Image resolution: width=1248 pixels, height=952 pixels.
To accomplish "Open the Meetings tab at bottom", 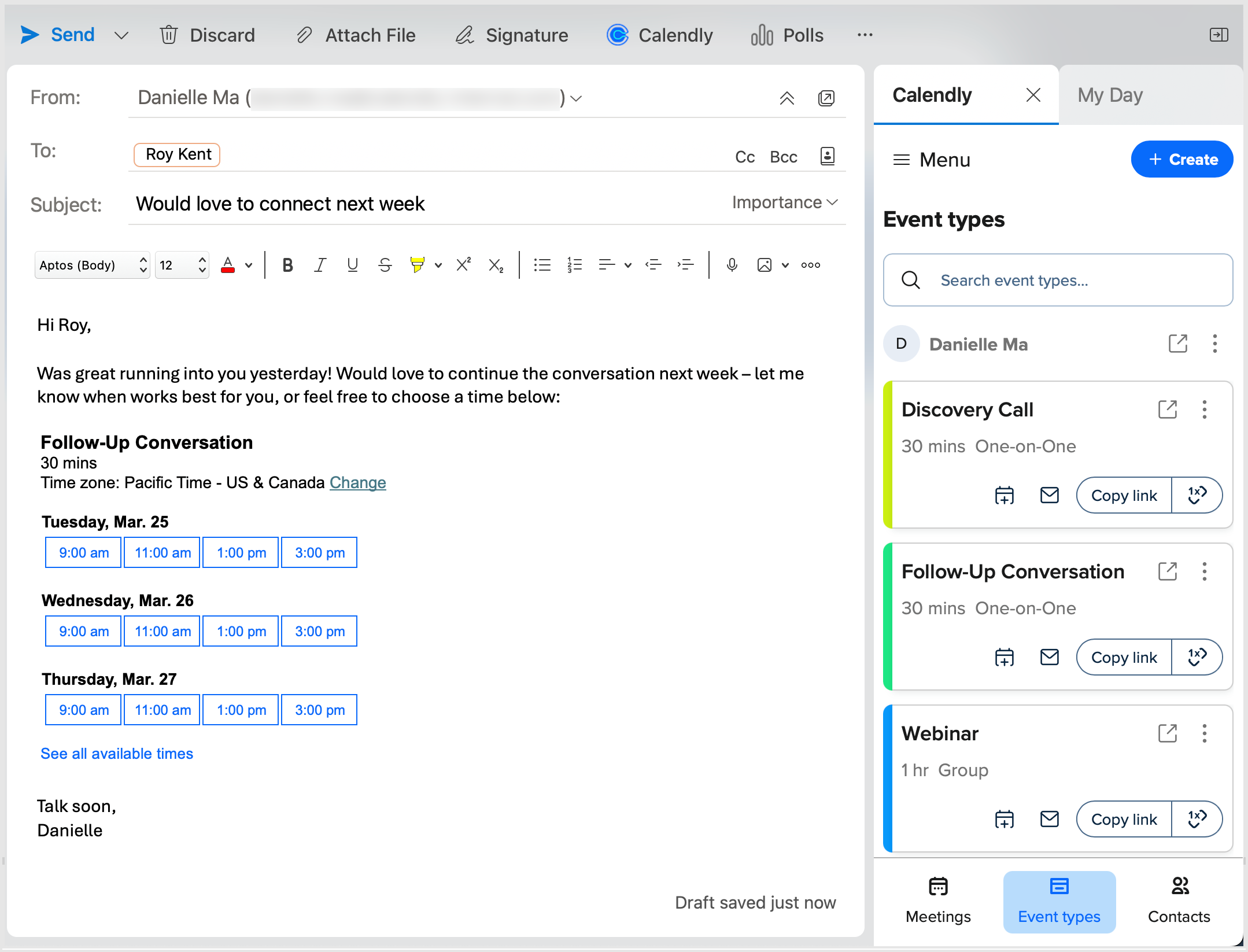I will coord(938,901).
